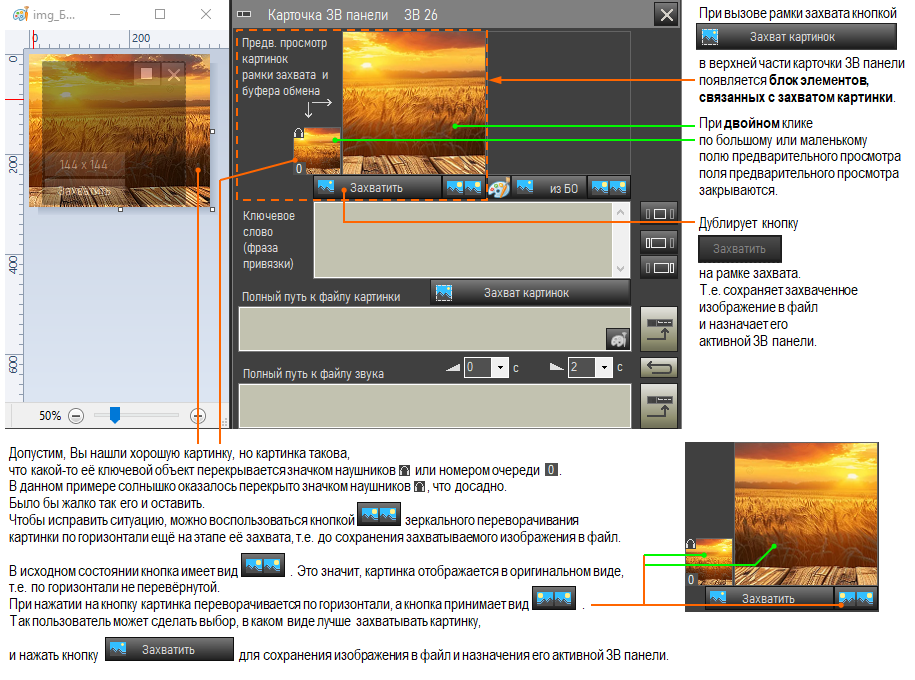Image resolution: width=915 pixels, height=680 pixels.
Task: Click the 'из БО' clipboard button
Action: tap(549, 188)
